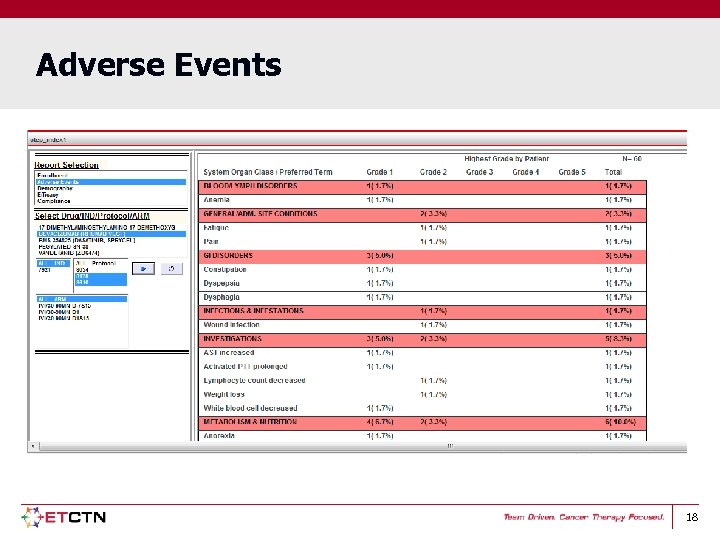Screen dimensions: 720x540
Task: Select the All ARM entry
Action: pos(82,299)
